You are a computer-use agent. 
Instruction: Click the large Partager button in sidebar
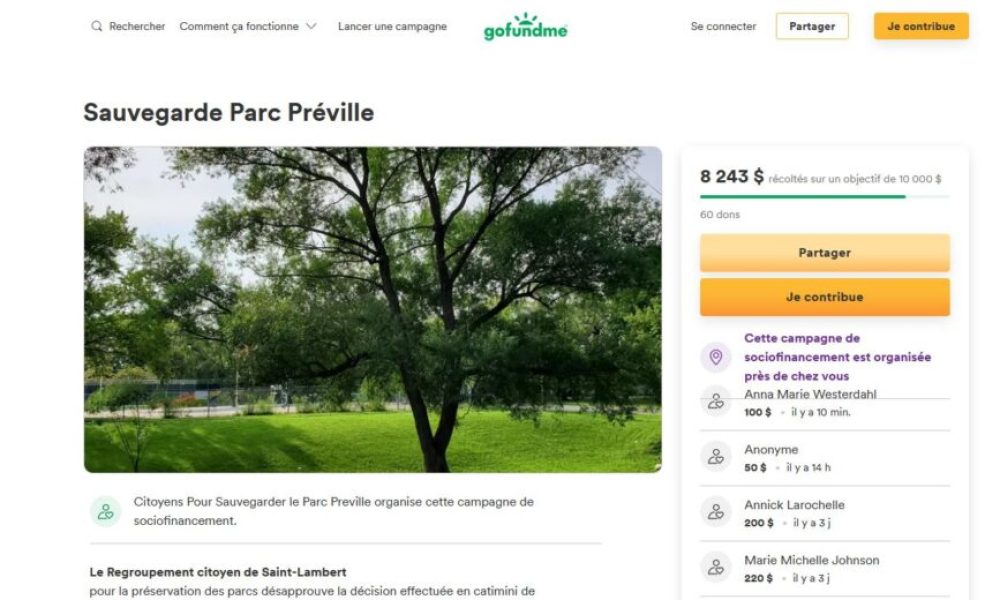click(x=825, y=252)
